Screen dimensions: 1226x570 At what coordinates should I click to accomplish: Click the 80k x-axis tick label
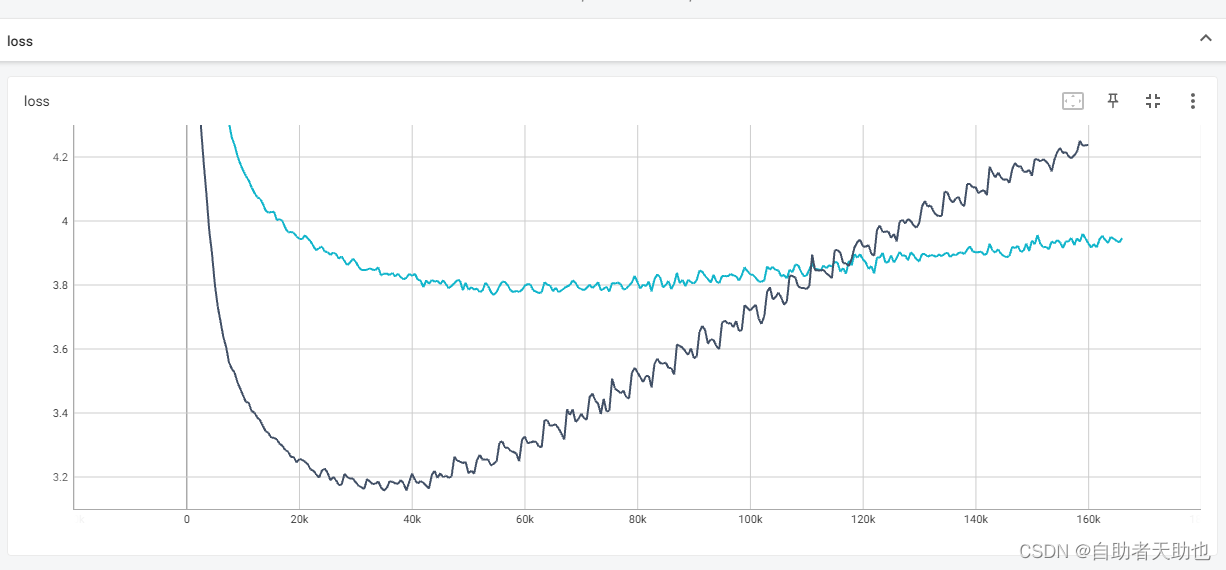[x=638, y=520]
